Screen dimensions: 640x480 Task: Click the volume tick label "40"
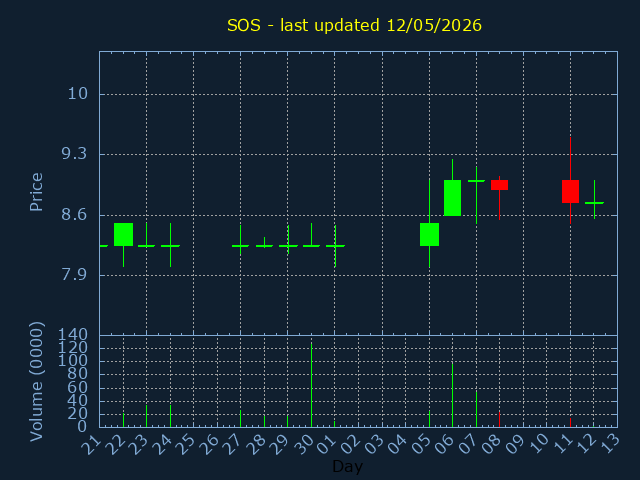78,400
